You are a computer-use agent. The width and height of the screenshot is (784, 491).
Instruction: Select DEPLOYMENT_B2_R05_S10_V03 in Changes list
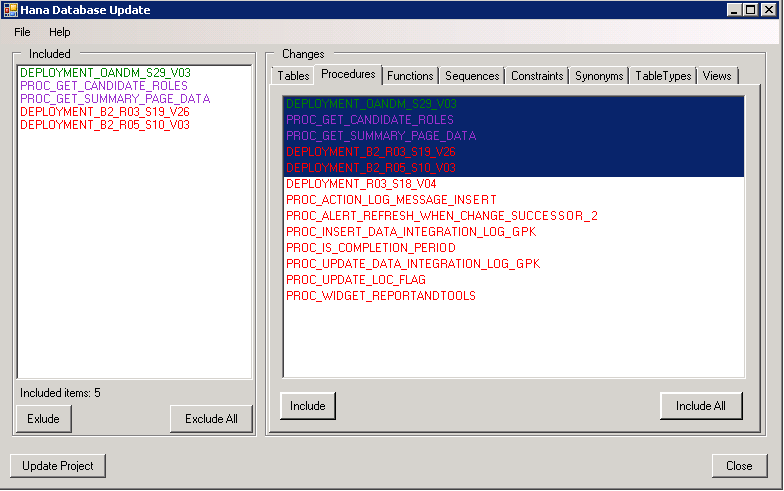click(x=514, y=168)
